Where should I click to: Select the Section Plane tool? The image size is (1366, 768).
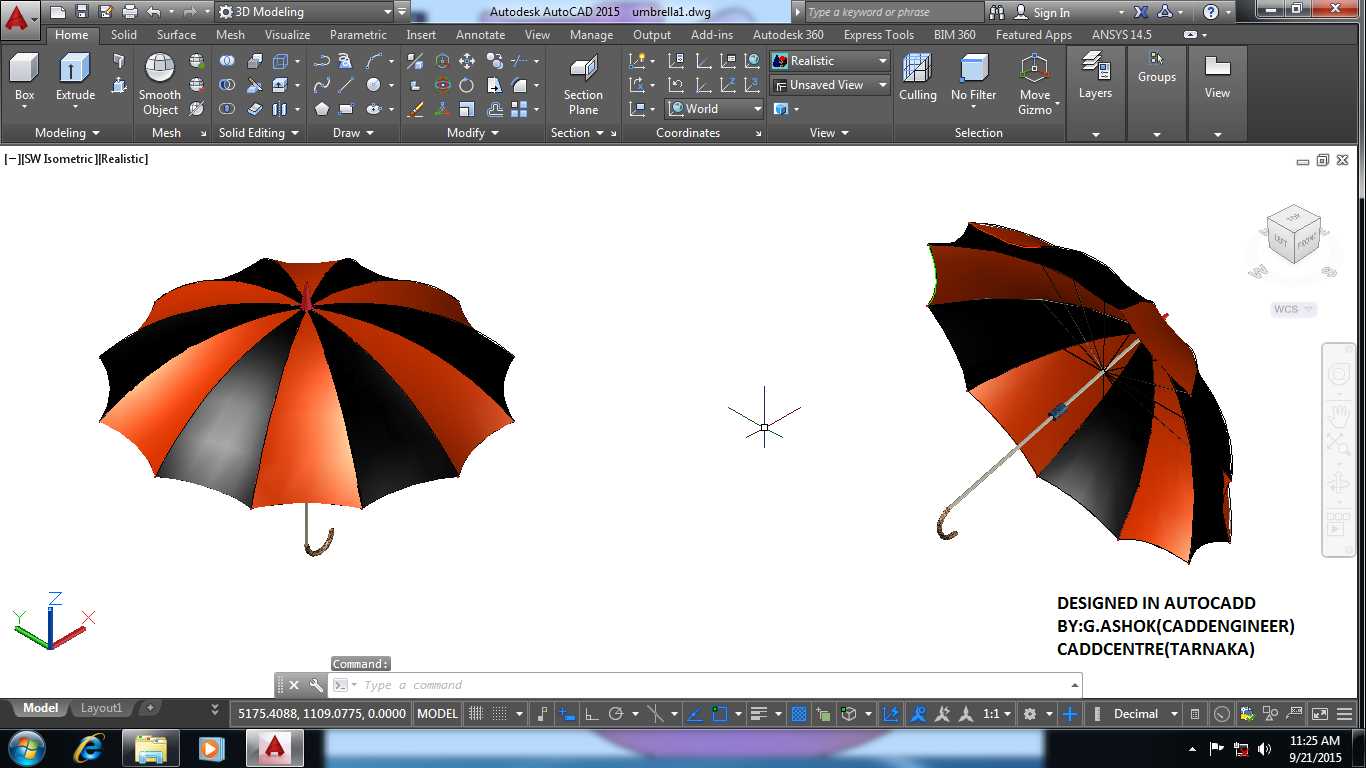coord(583,85)
